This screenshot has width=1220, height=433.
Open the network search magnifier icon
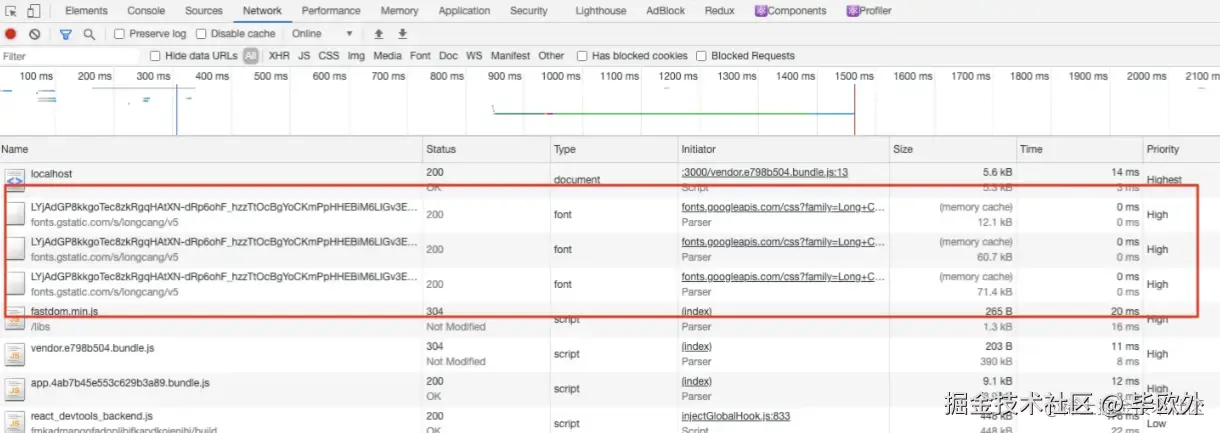[x=89, y=34]
